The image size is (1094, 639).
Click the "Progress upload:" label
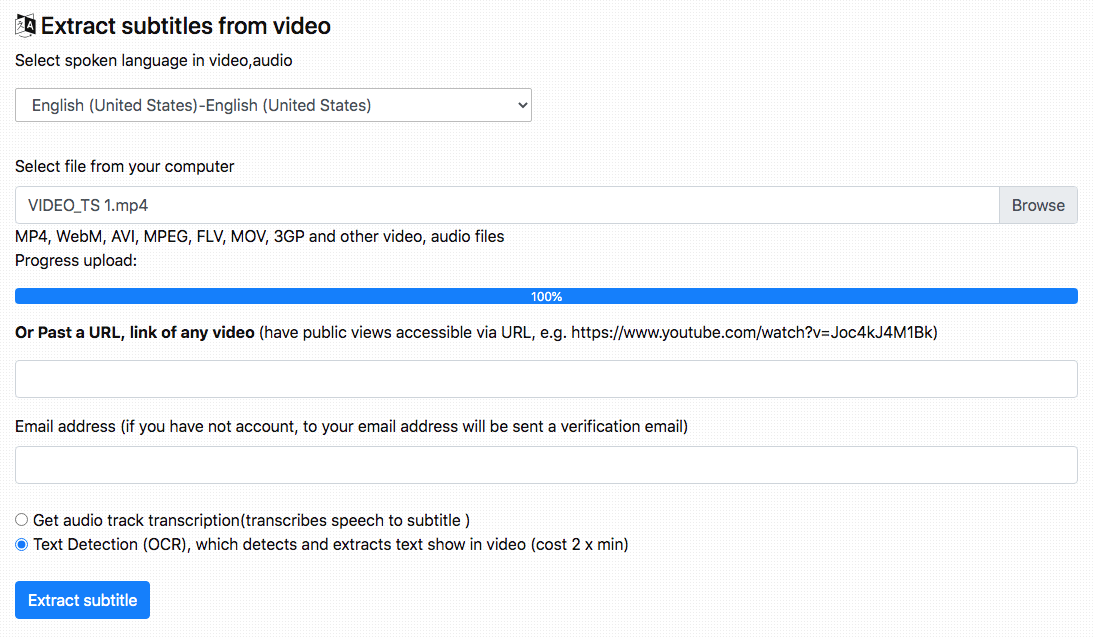click(75, 261)
